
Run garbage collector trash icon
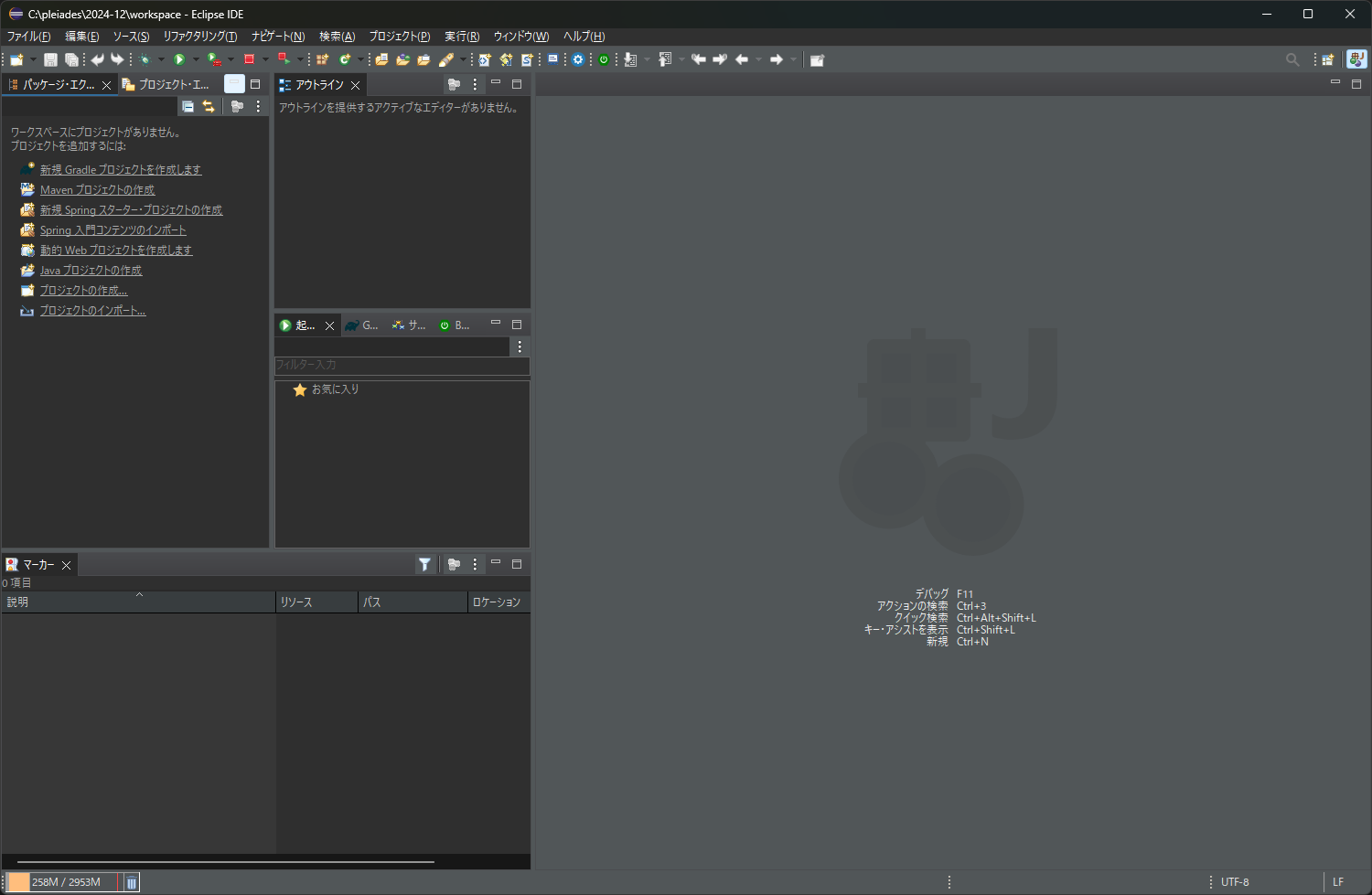(x=132, y=882)
